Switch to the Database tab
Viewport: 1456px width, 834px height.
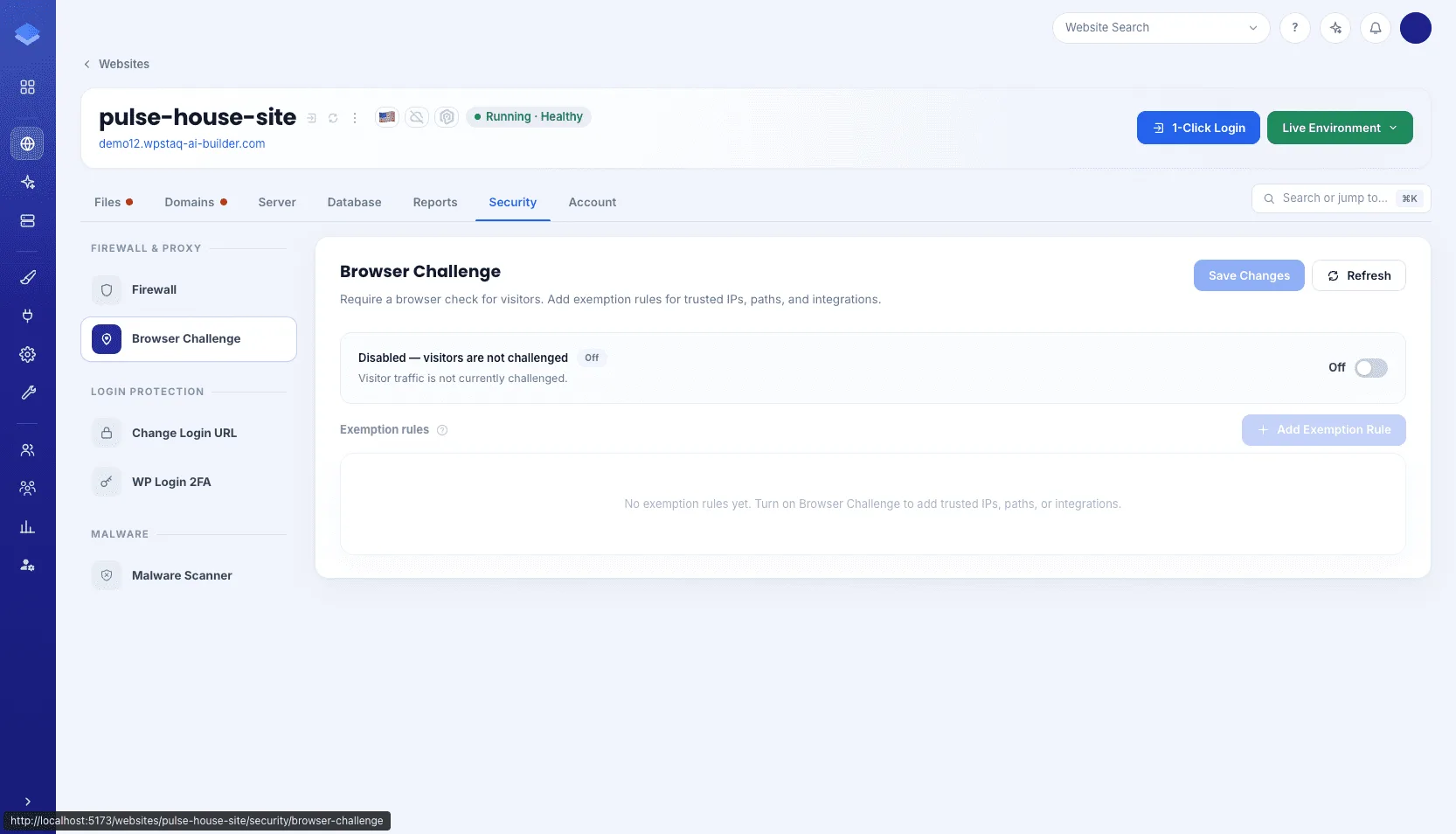354,202
